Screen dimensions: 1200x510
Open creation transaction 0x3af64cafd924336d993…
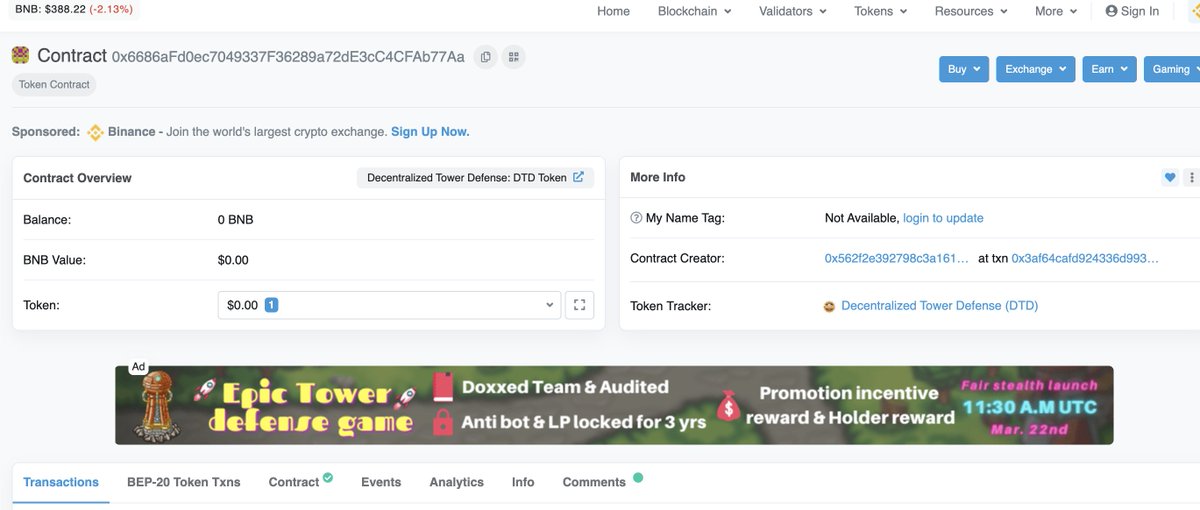tap(1085, 258)
